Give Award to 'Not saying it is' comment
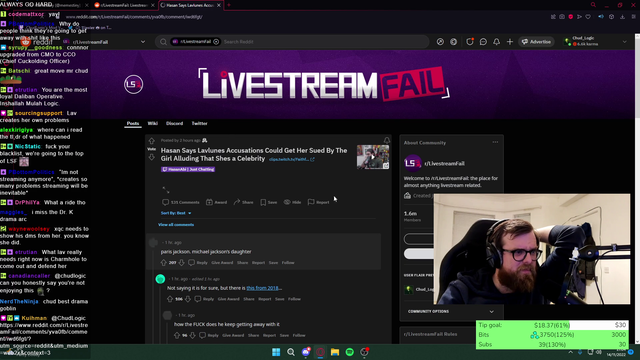Viewport: 640px width, 360px height. pos(229,299)
